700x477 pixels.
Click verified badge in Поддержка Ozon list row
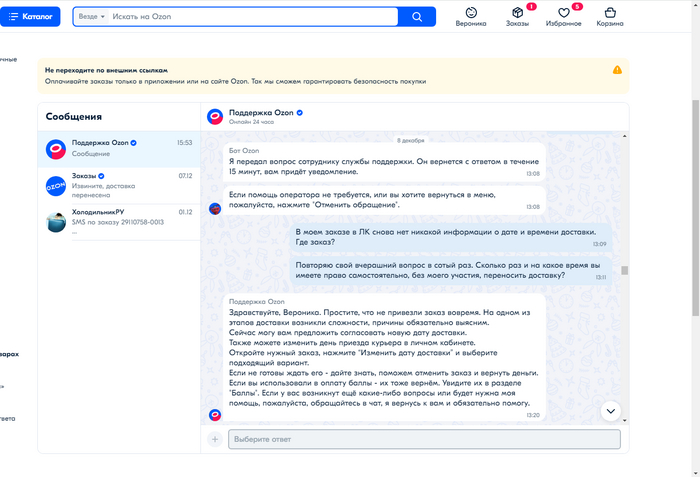click(x=133, y=143)
